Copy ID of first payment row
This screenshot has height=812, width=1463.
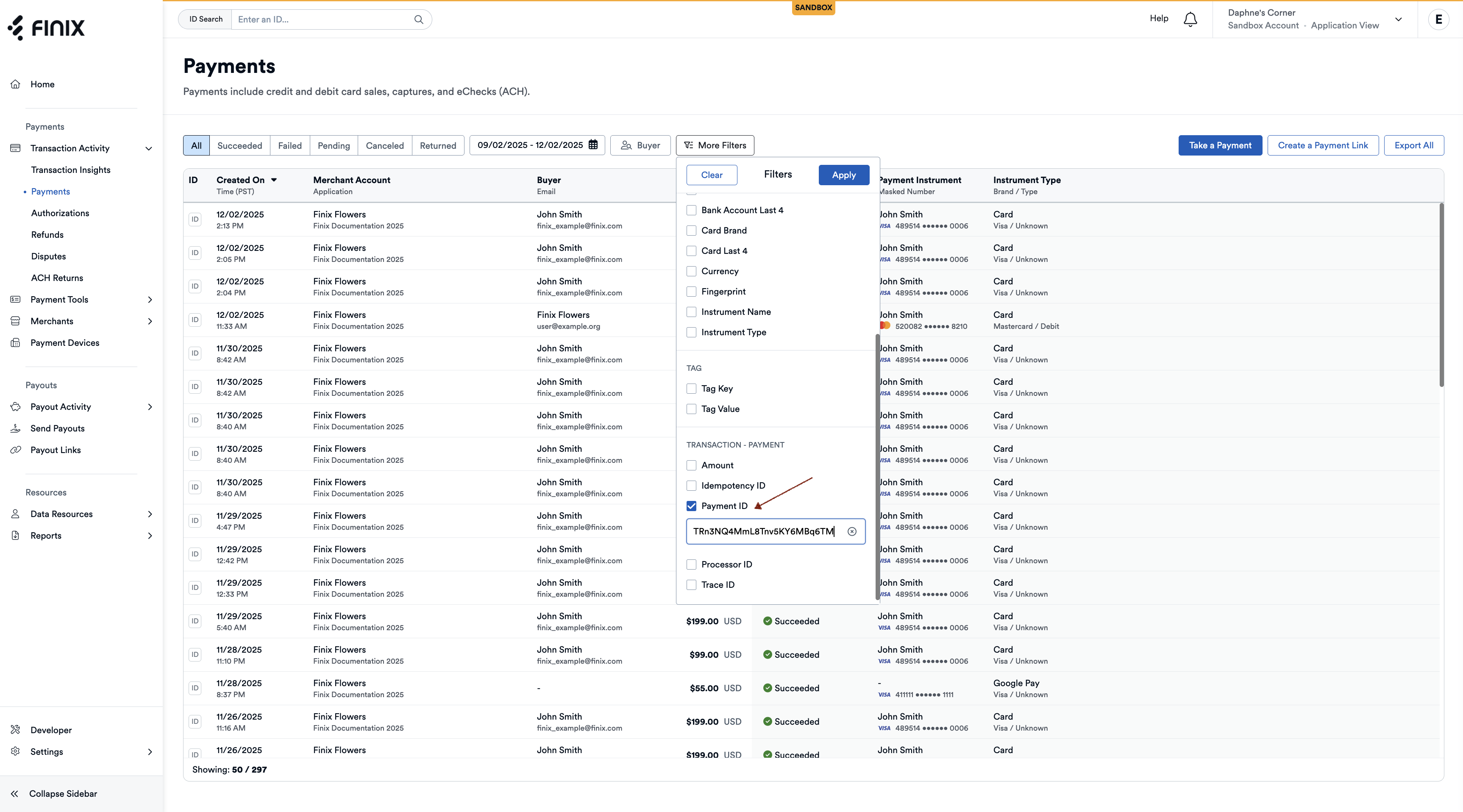click(x=195, y=219)
